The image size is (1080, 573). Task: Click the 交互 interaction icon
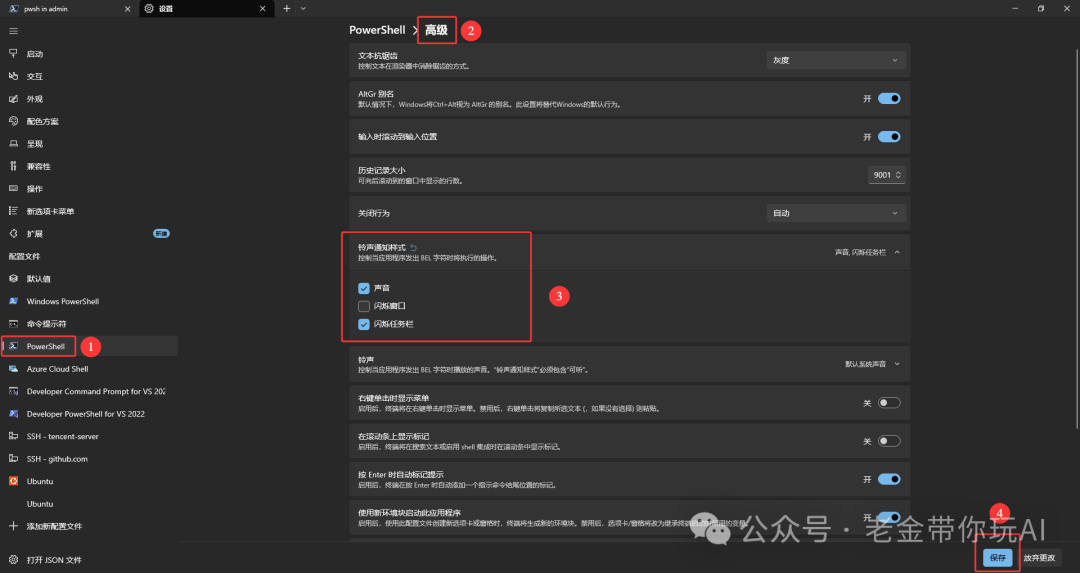click(x=13, y=76)
